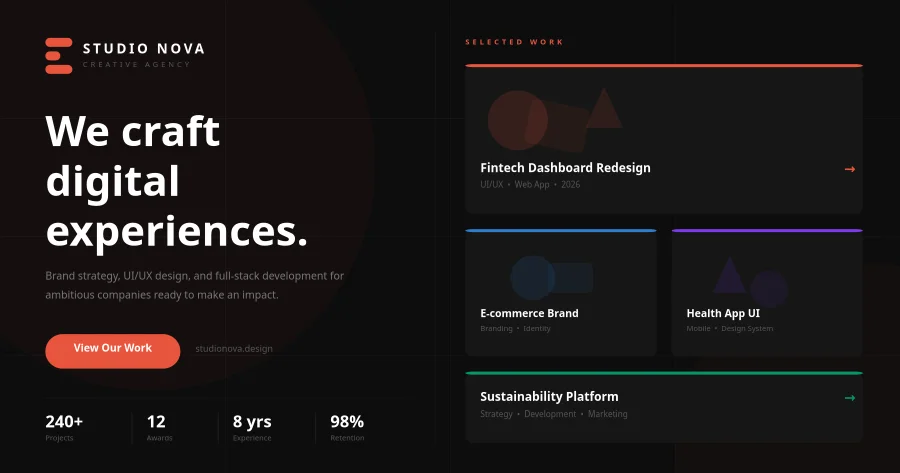Screen dimensions: 900x473
Task: Click the green arrow on Sustainability Platform card
Action: tap(850, 398)
